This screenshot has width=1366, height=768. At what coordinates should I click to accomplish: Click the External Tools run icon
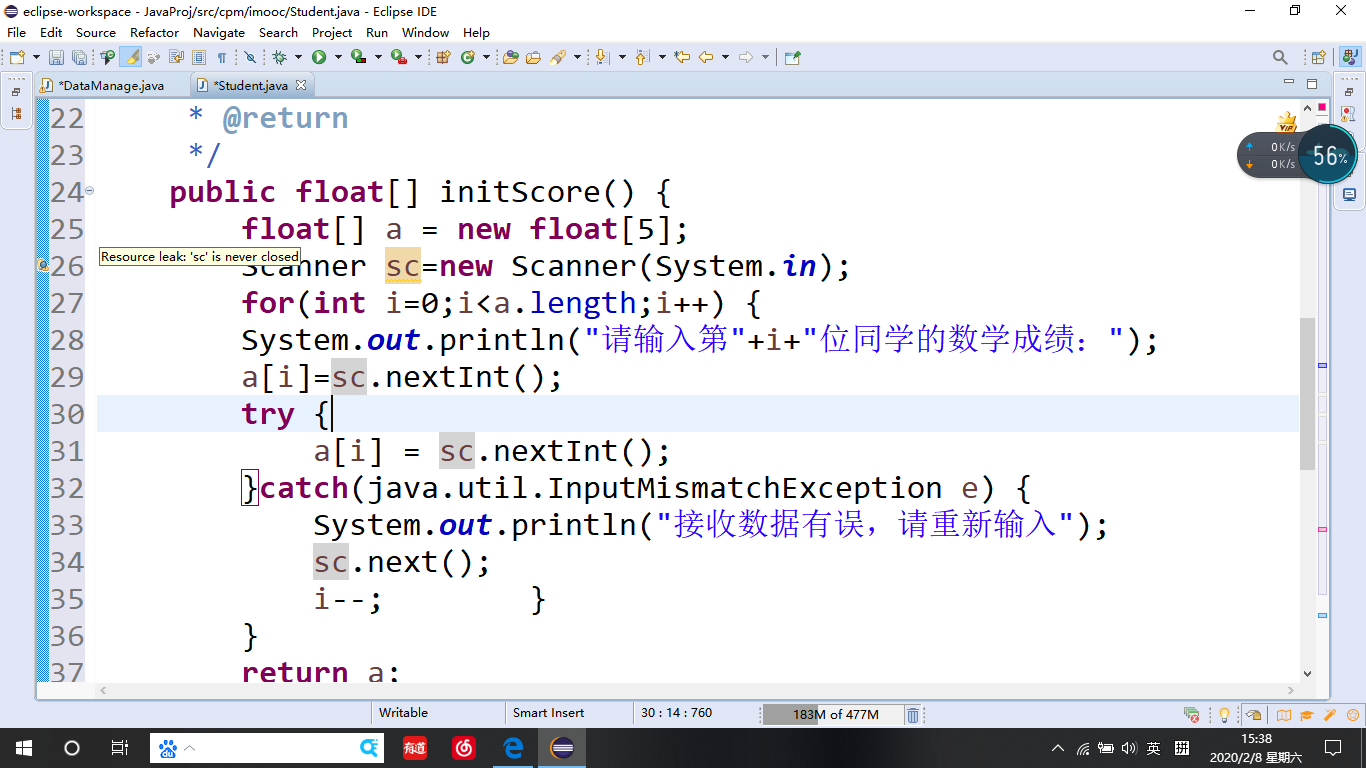tap(399, 57)
